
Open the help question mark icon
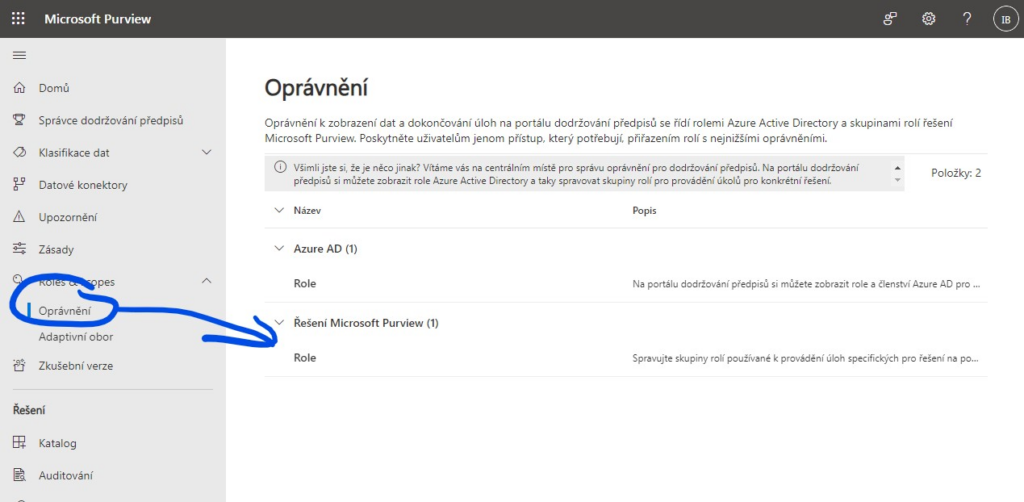tap(967, 19)
